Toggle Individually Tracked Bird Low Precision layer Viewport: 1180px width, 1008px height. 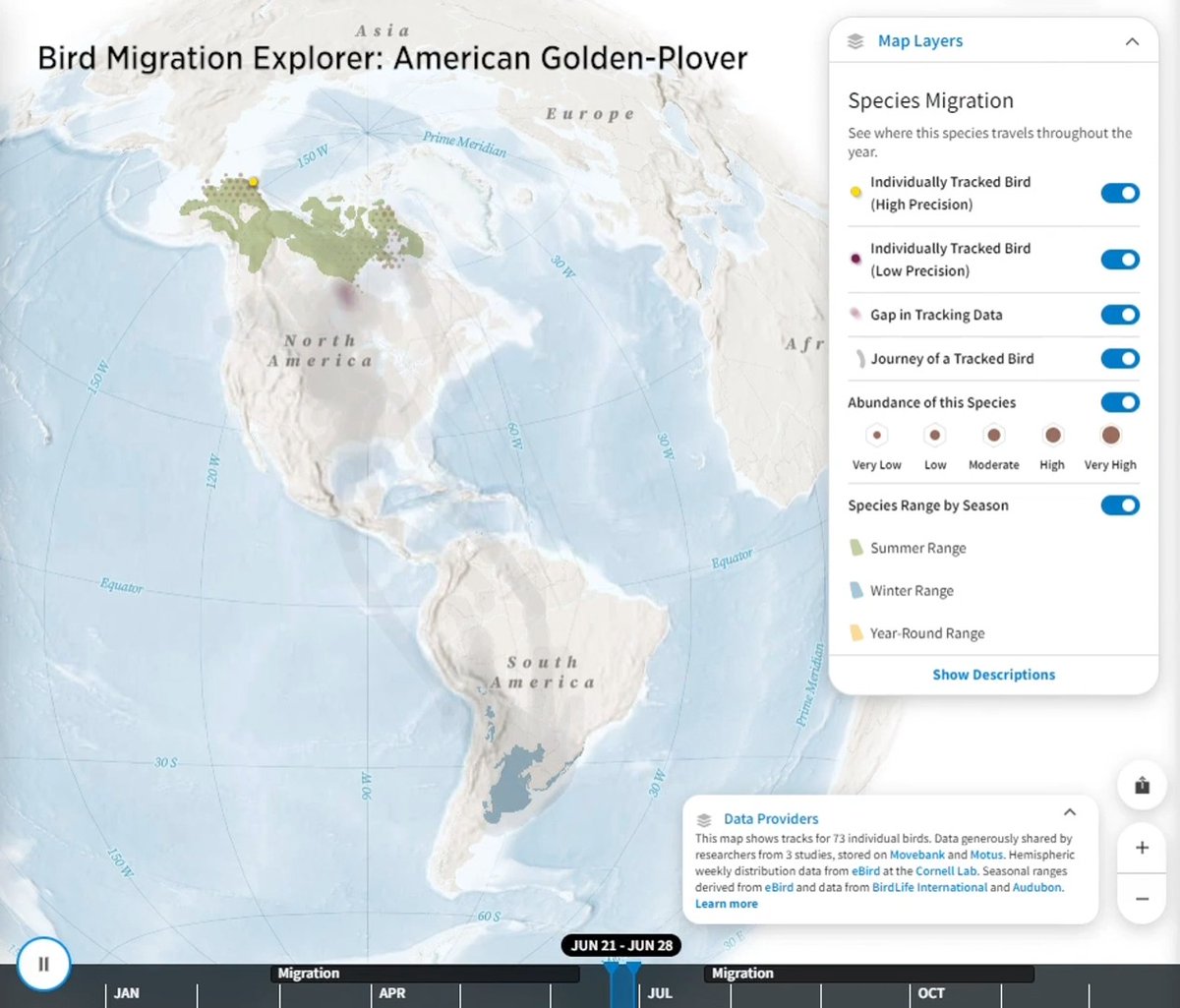pyautogui.click(x=1120, y=260)
